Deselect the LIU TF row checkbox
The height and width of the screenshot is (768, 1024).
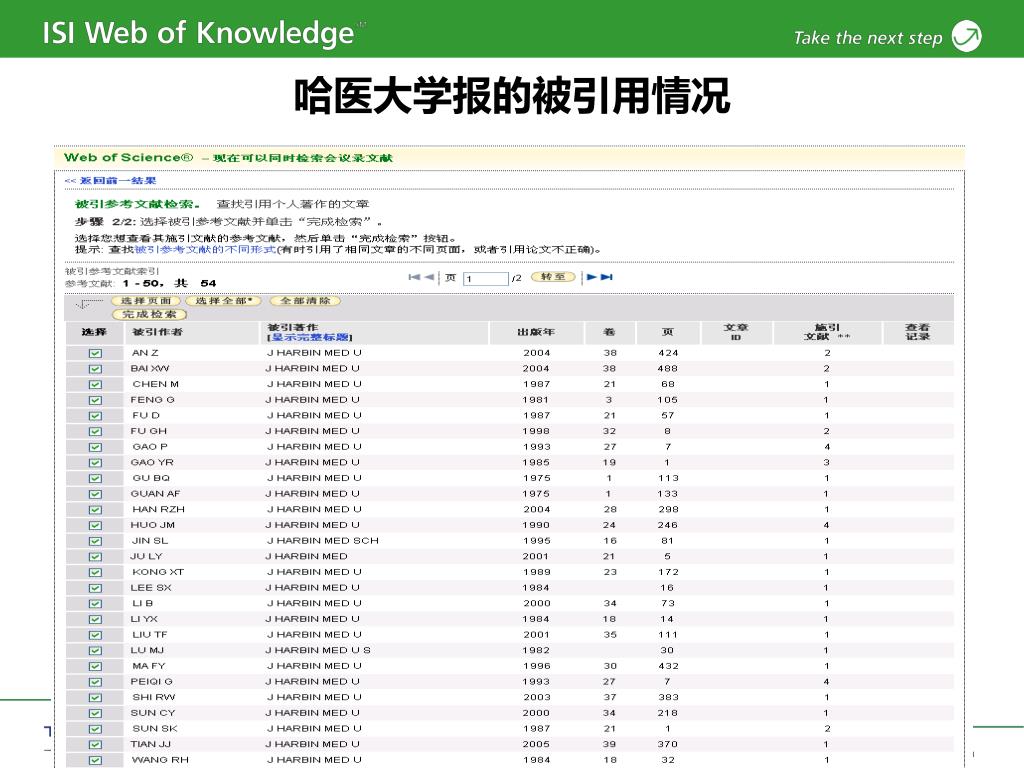[x=95, y=635]
